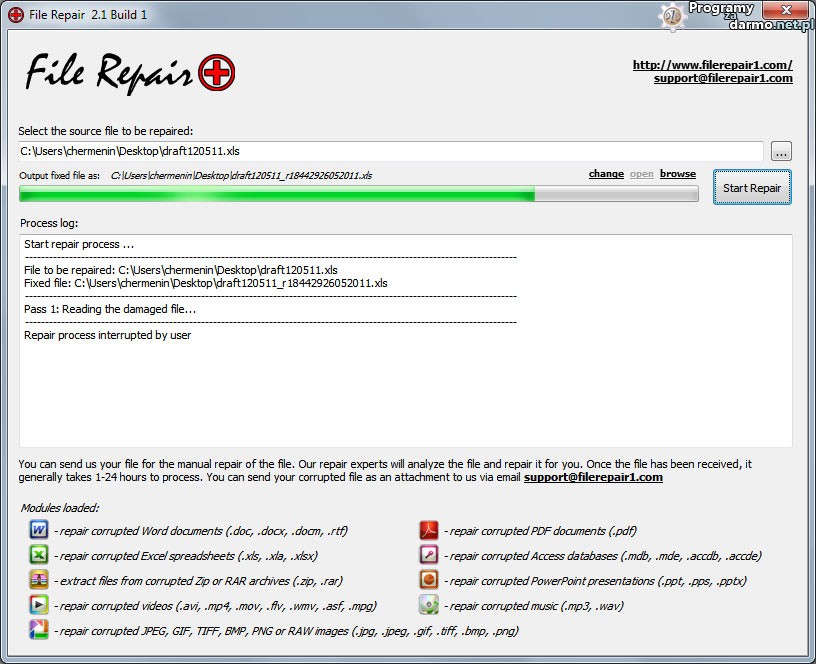Click the green repair progress bar

358,194
